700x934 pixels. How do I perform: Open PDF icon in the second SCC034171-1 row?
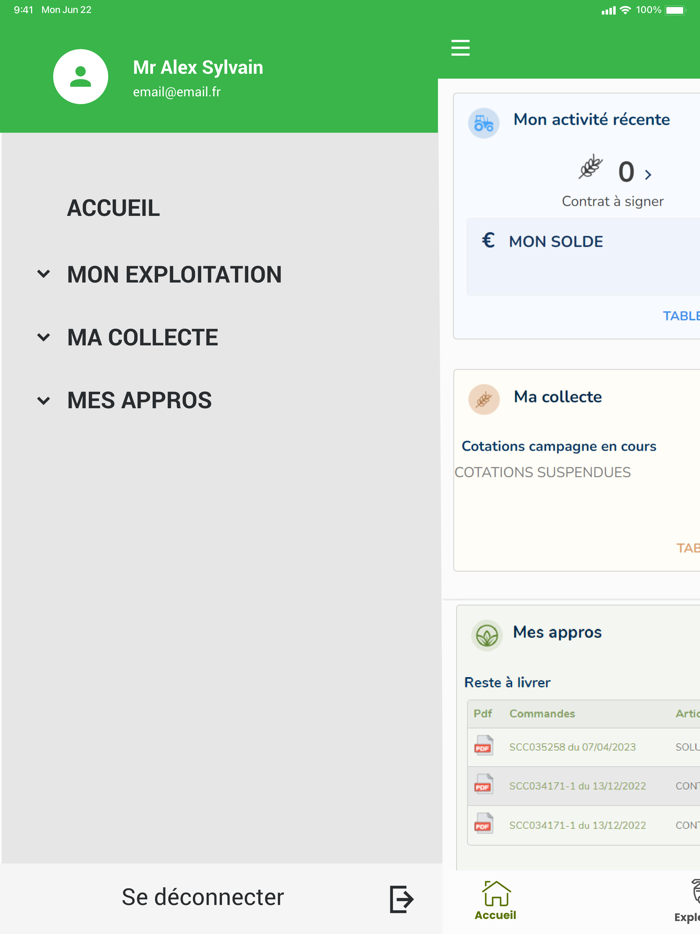click(483, 785)
